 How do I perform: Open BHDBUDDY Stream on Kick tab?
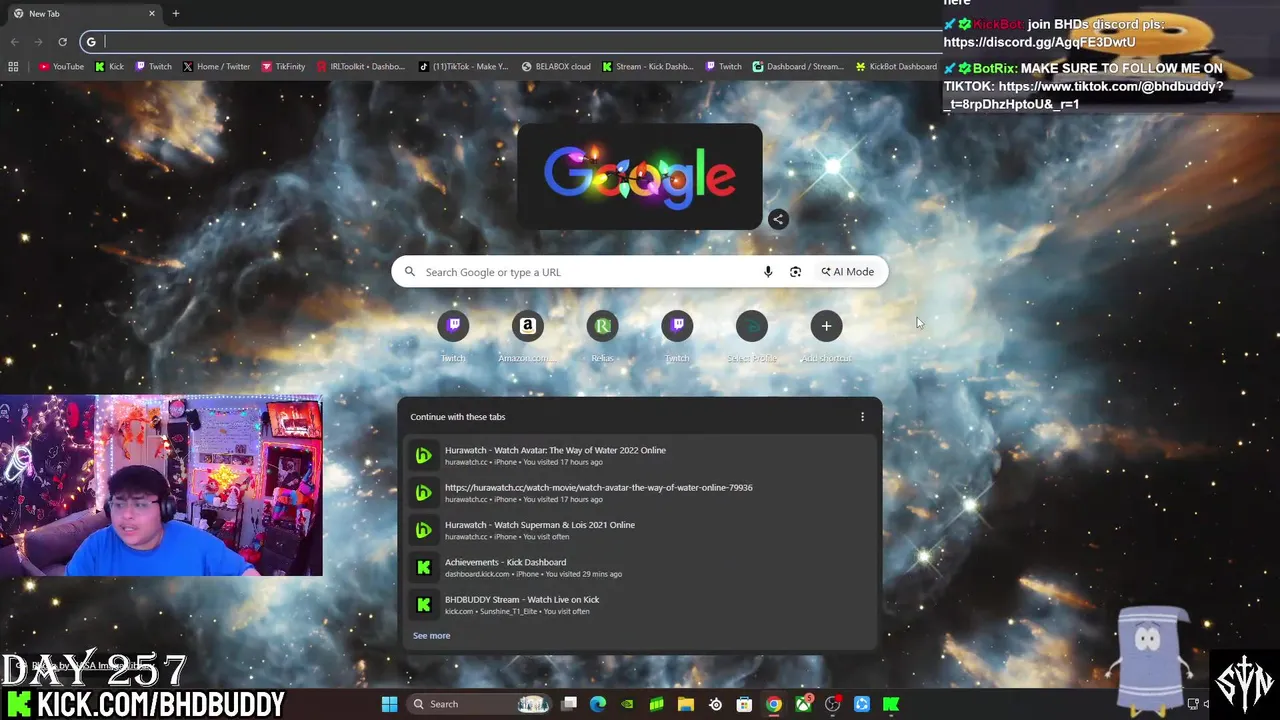pyautogui.click(x=640, y=605)
